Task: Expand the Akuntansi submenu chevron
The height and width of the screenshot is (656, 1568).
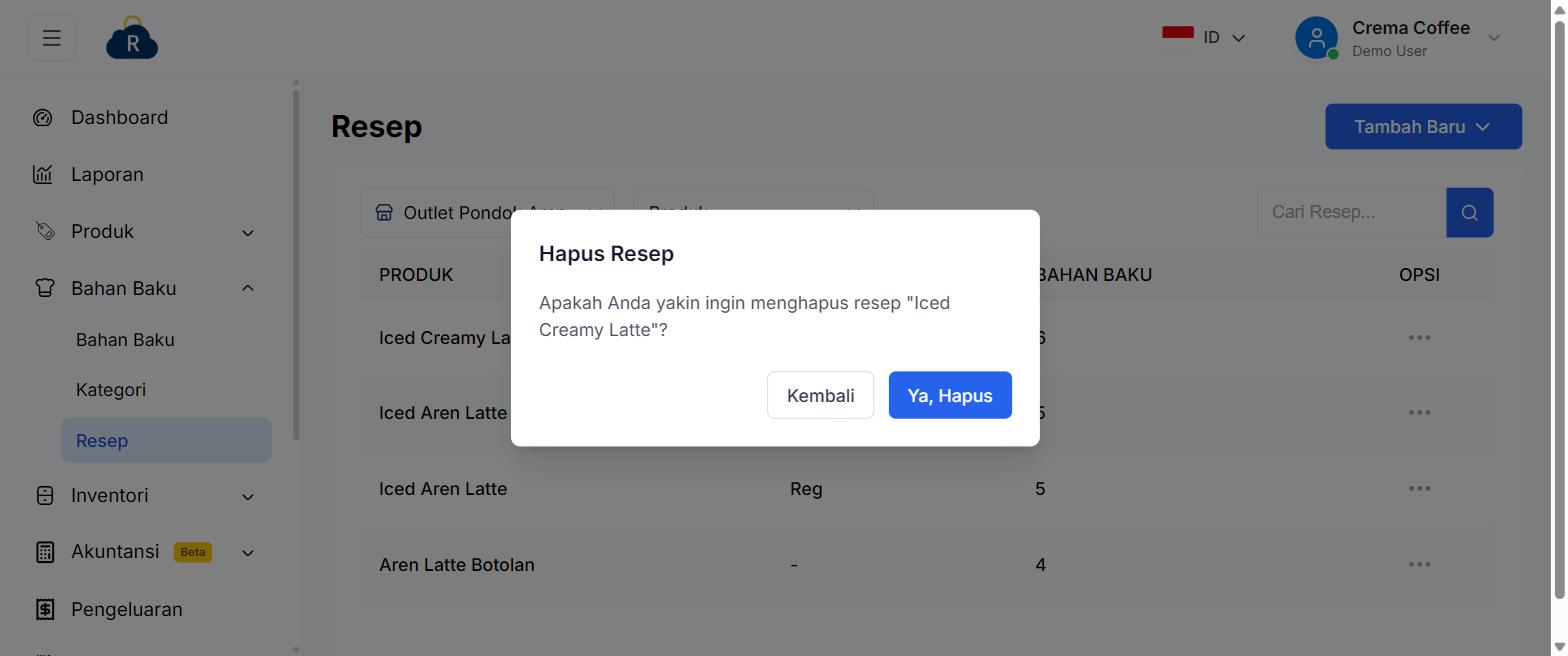Action: [248, 552]
